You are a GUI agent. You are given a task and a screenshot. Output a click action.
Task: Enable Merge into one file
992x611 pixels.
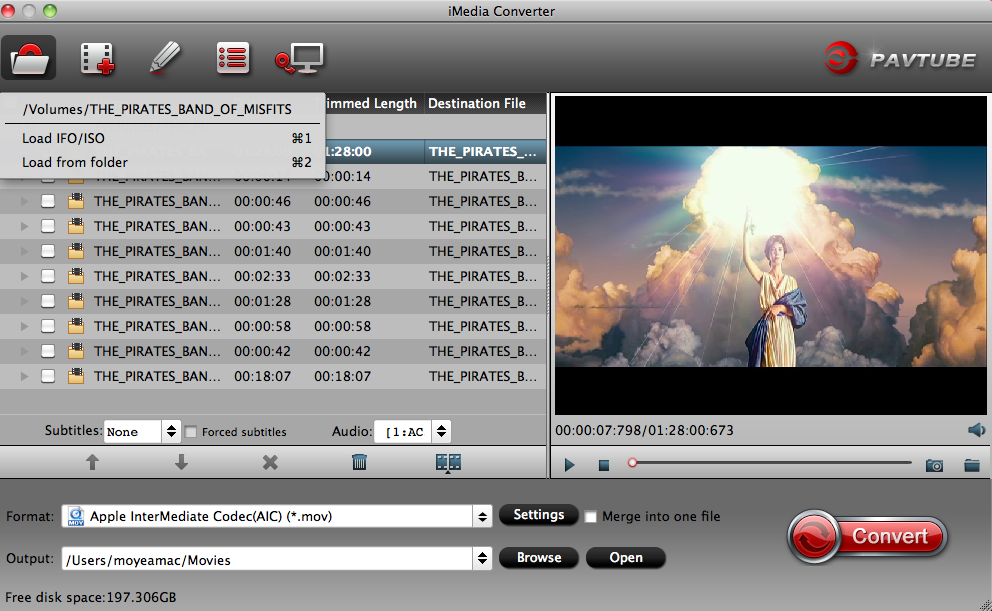(590, 517)
